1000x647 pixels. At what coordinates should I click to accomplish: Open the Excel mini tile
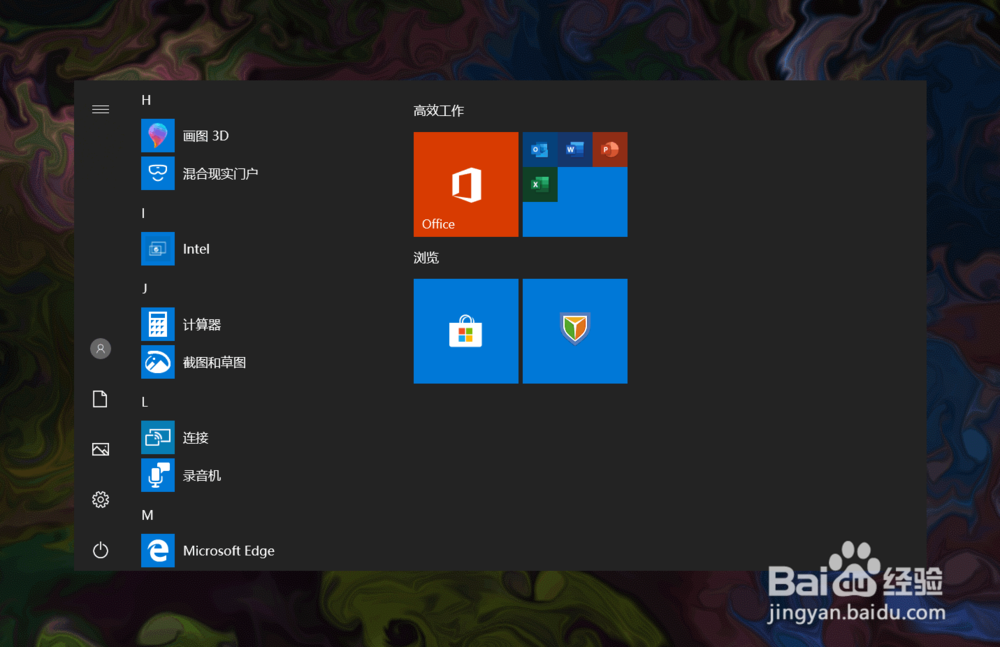(x=540, y=184)
